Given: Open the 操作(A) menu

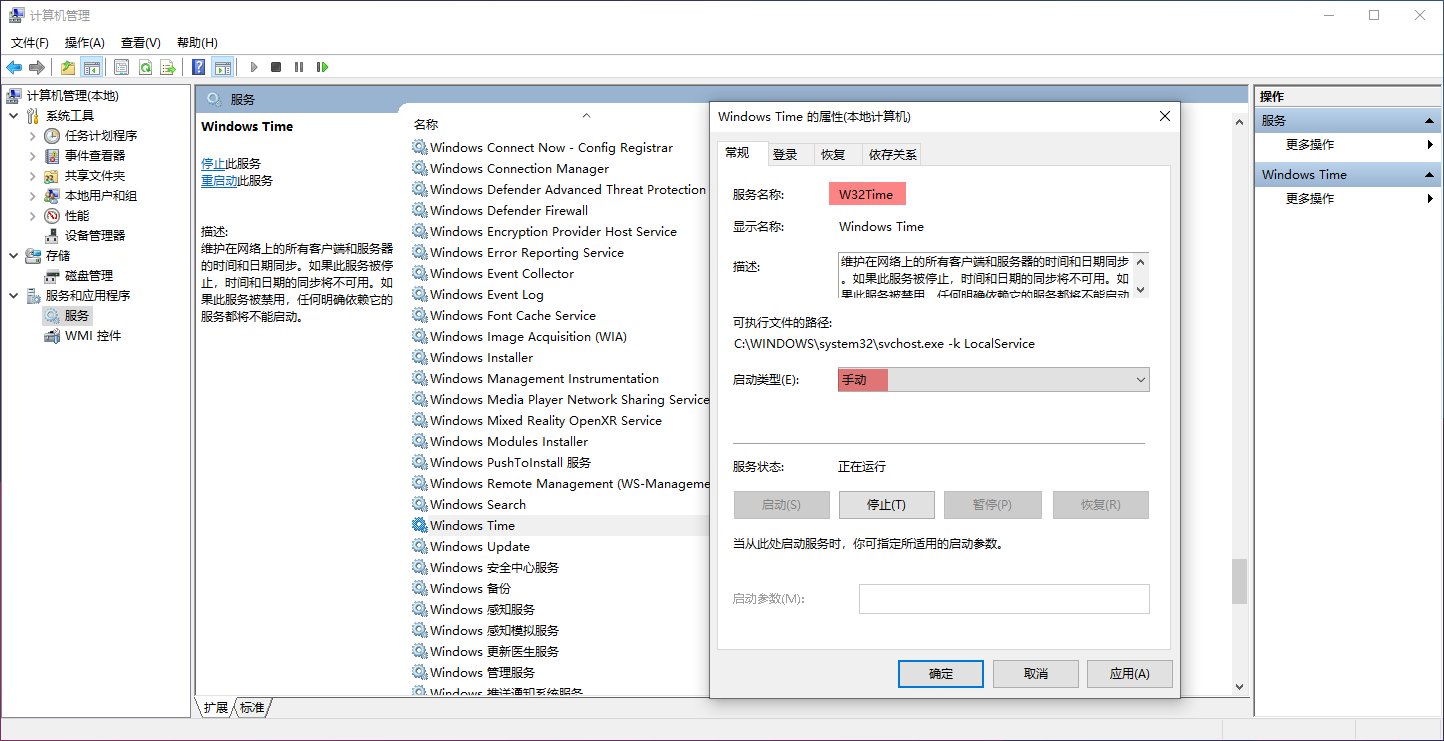Looking at the screenshot, I should [85, 42].
